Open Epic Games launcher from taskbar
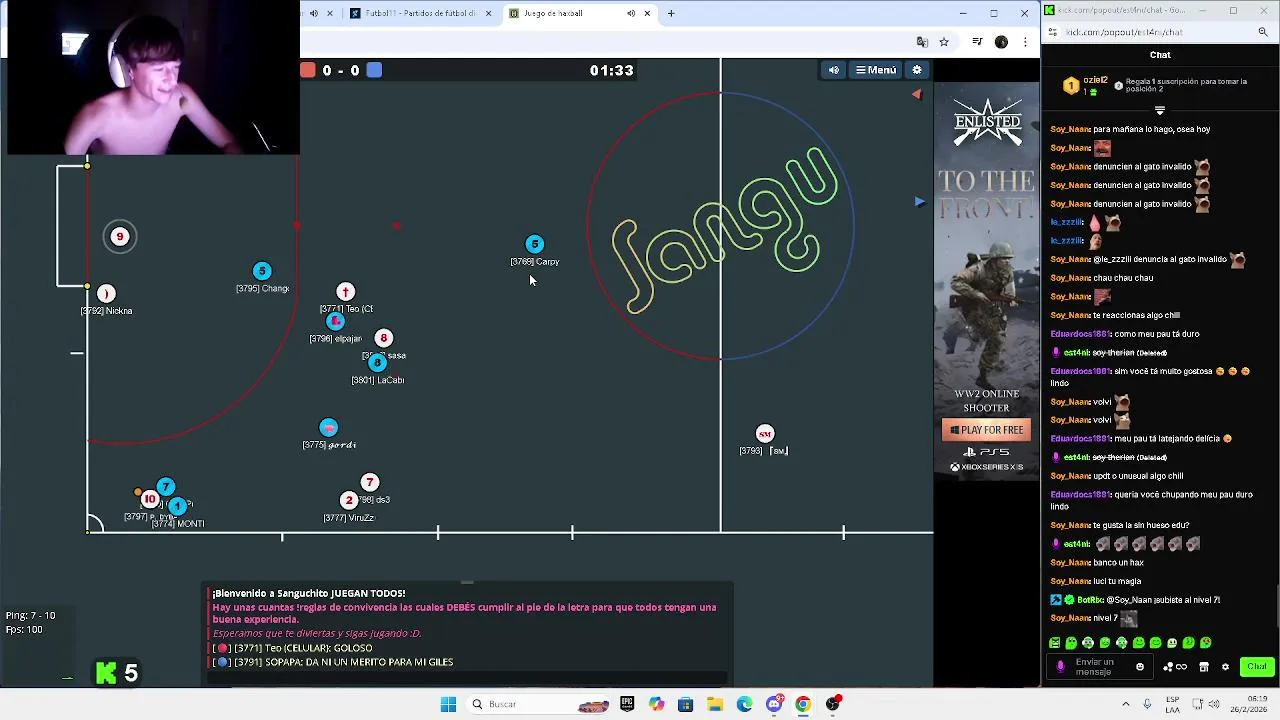Viewport: 1280px width, 720px height. click(x=627, y=704)
